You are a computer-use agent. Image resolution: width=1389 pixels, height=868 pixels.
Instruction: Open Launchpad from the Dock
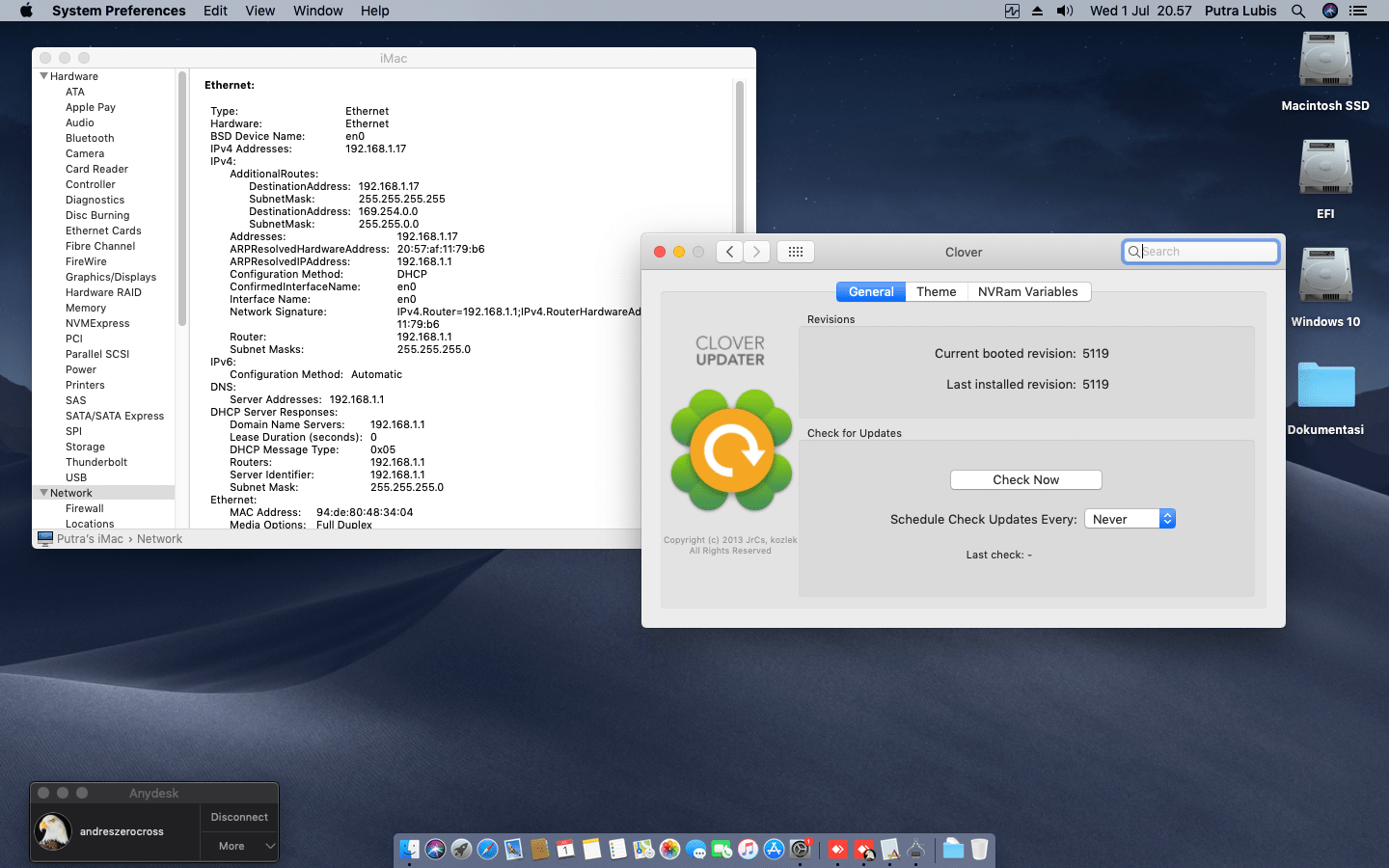[x=462, y=849]
